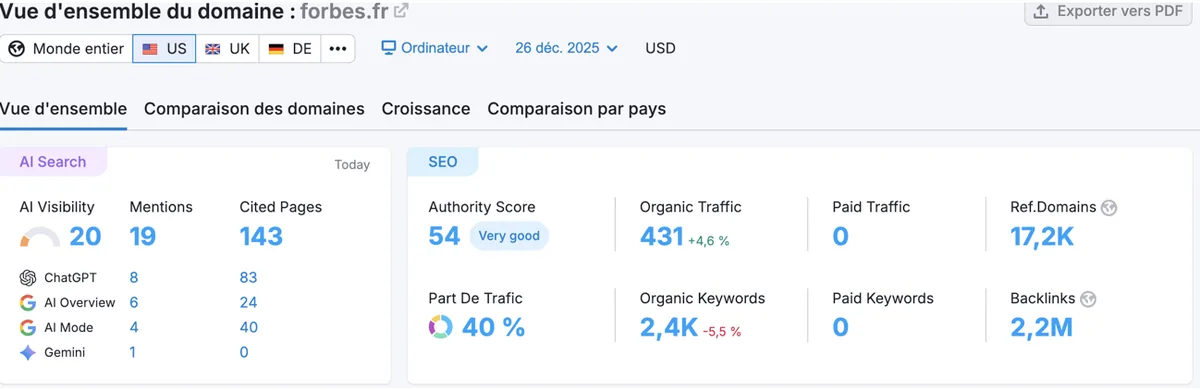Screen dimensions: 1200x390
Task: Switch to Comparaison par pays tab
Action: pos(577,109)
